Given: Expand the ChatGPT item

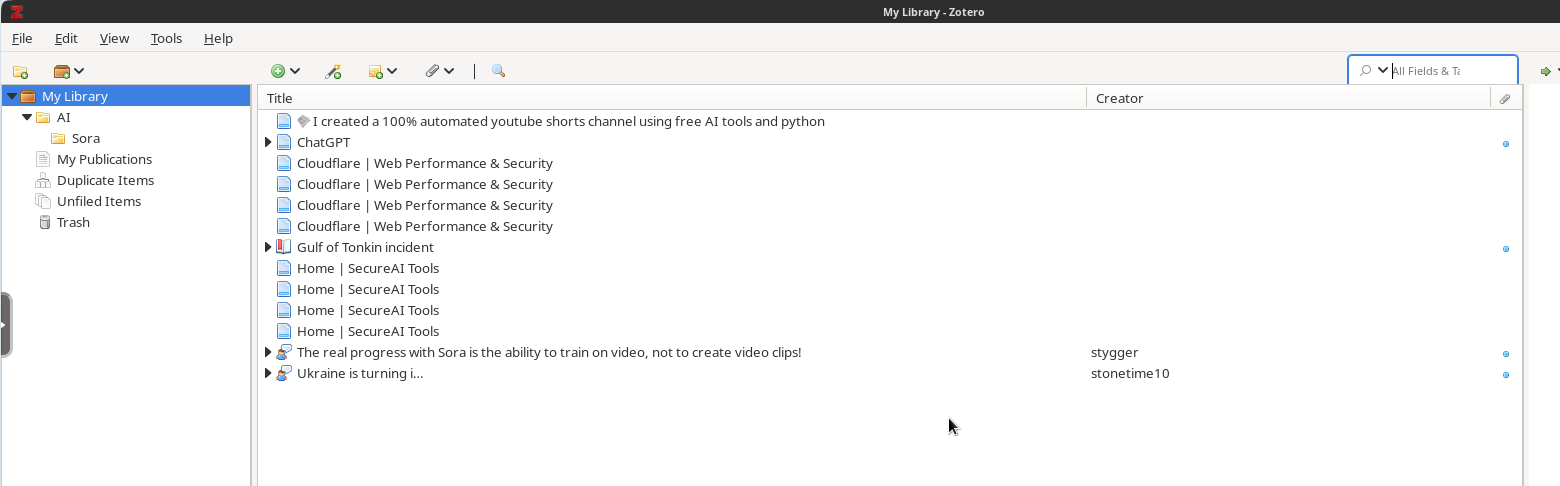Looking at the screenshot, I should tap(268, 142).
